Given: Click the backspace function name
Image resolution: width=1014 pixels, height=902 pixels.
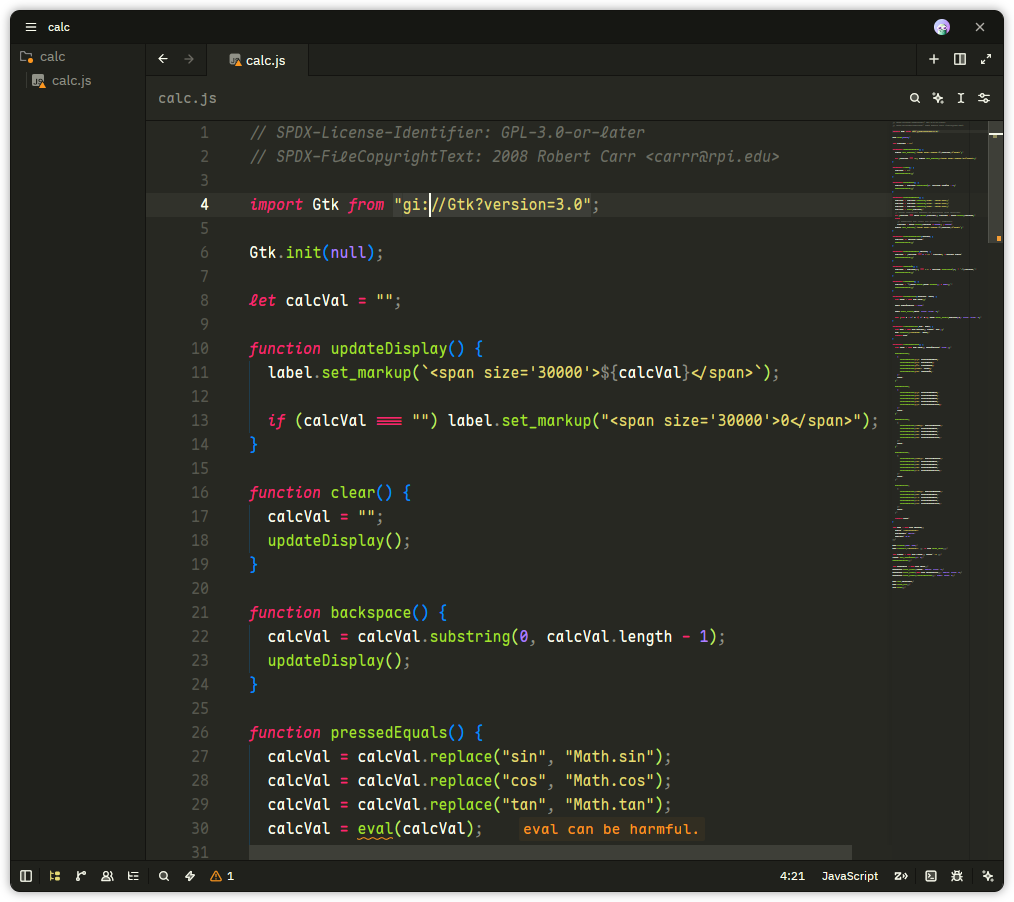Looking at the screenshot, I should (x=371, y=612).
